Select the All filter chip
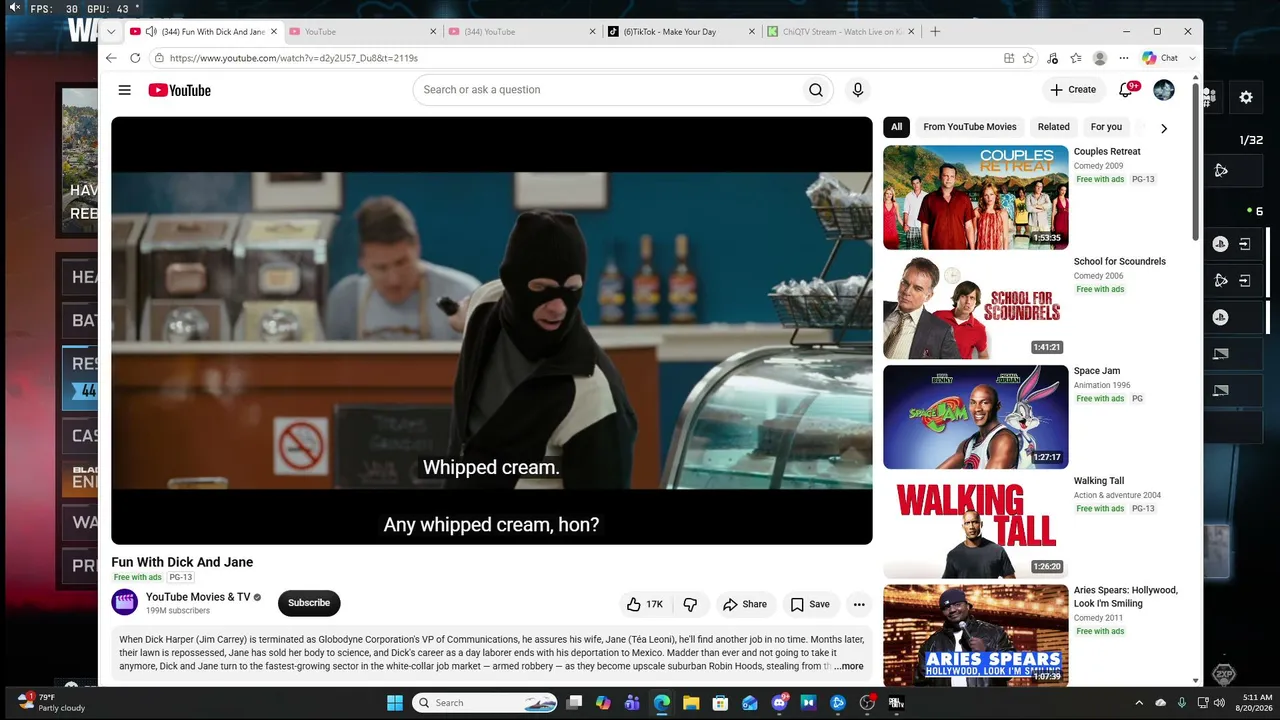The width and height of the screenshot is (1280, 720). (896, 127)
